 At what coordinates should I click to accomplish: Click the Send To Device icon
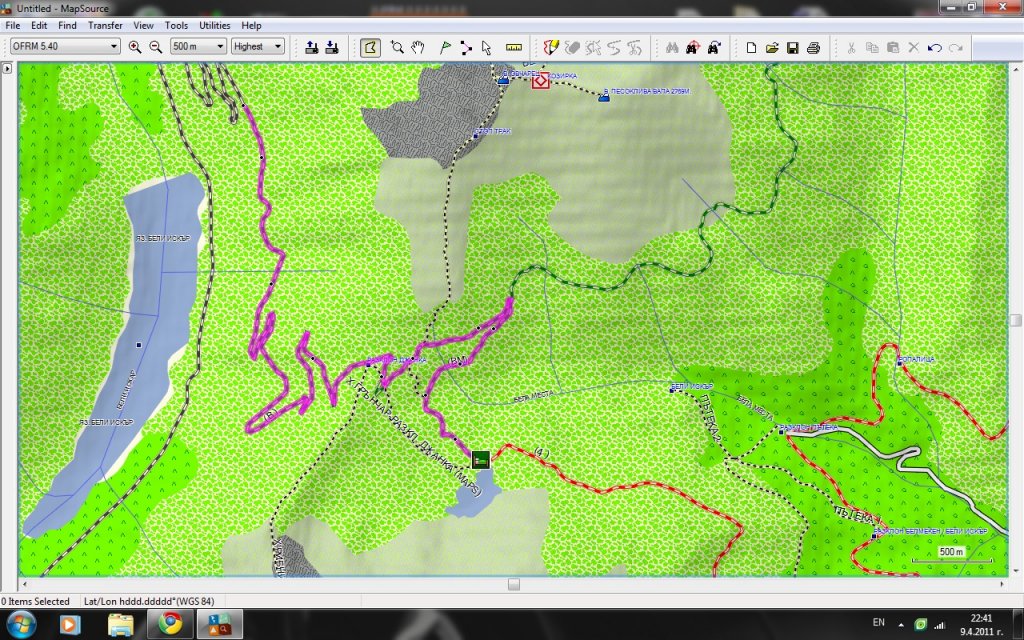tap(311, 47)
